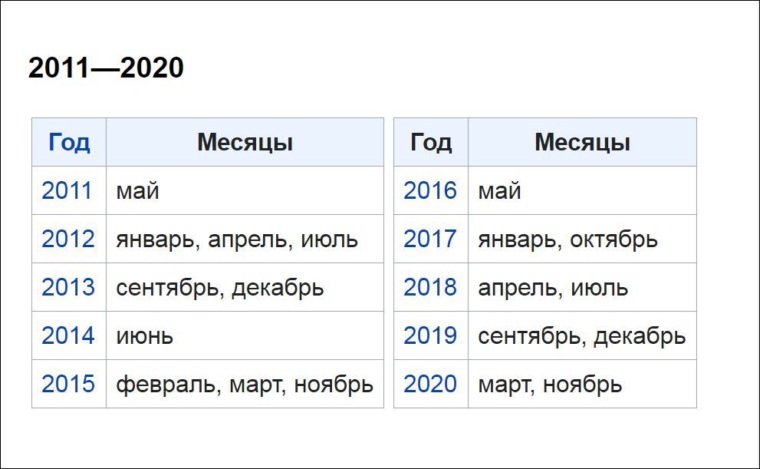Click the "2011—2020" section heading
The width and height of the screenshot is (760, 469).
click(x=106, y=68)
